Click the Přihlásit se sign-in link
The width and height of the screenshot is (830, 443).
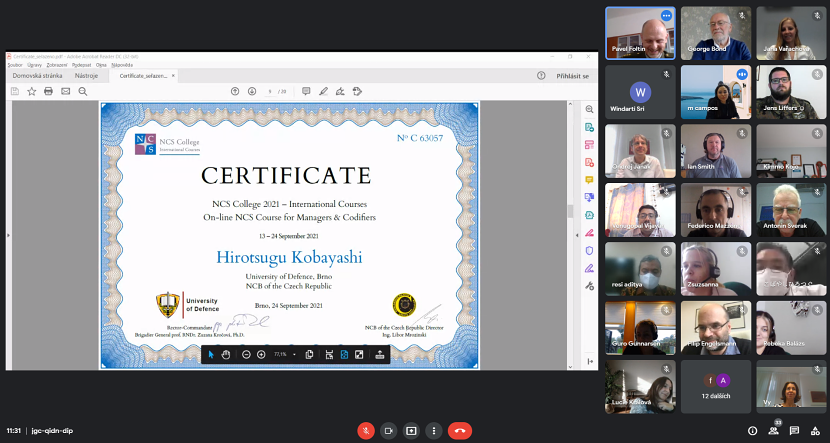click(x=572, y=76)
